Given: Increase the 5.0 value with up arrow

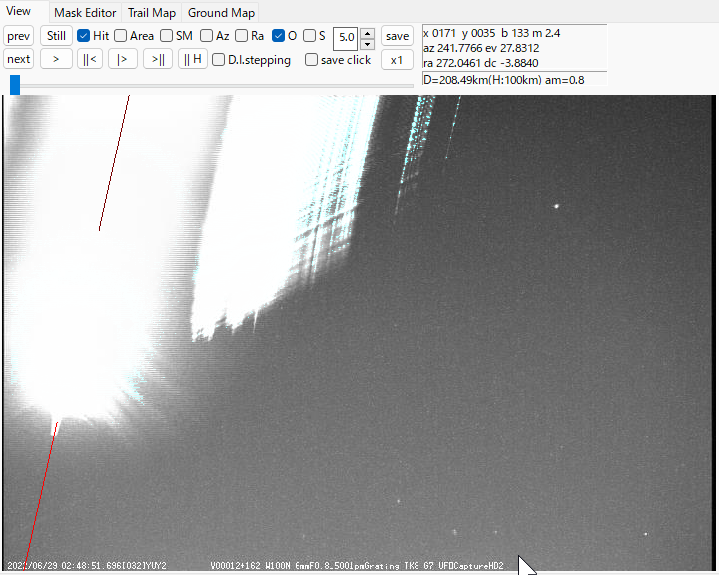Looking at the screenshot, I should click(x=367, y=31).
